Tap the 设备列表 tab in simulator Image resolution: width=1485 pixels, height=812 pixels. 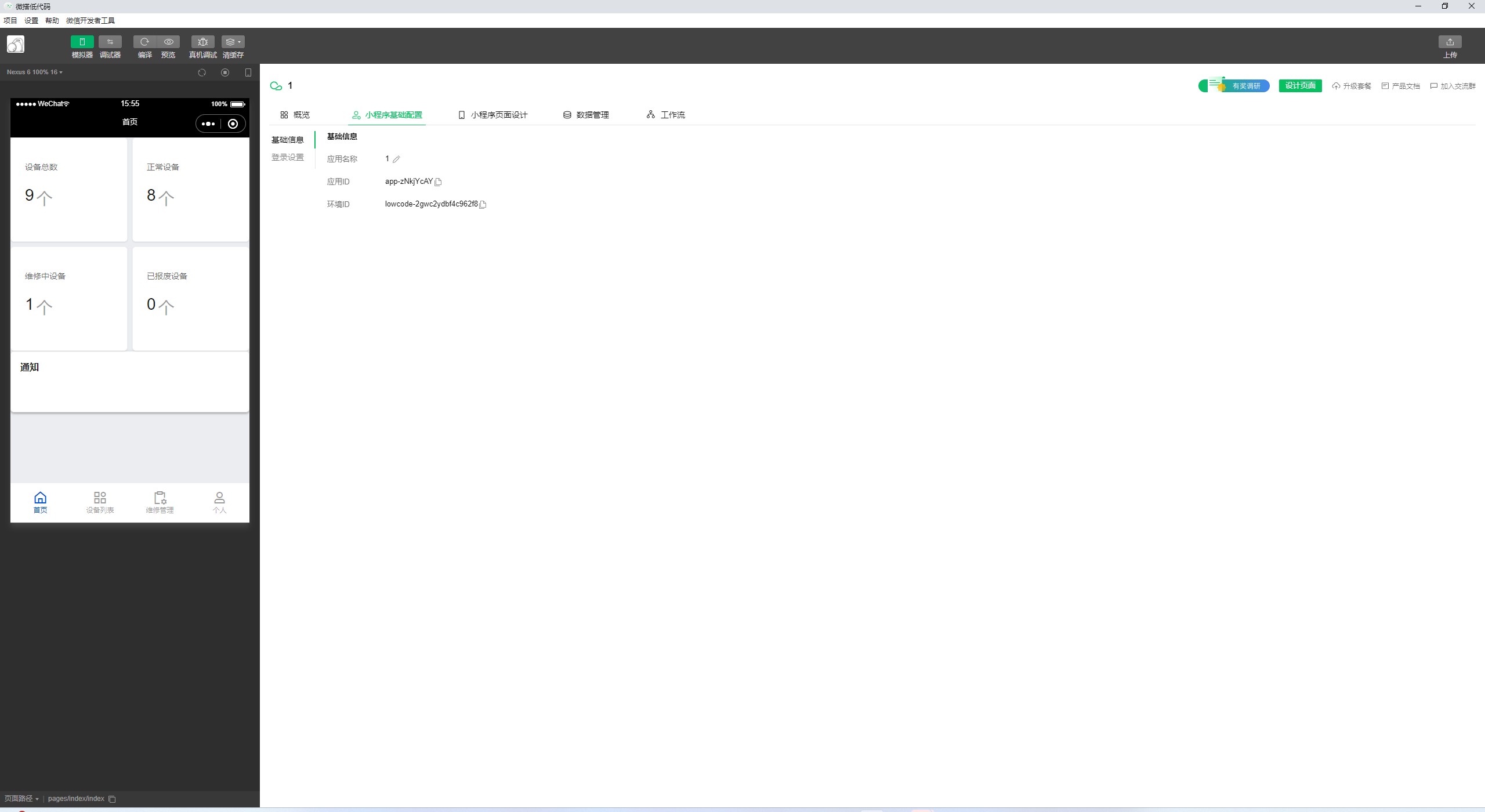click(x=100, y=502)
